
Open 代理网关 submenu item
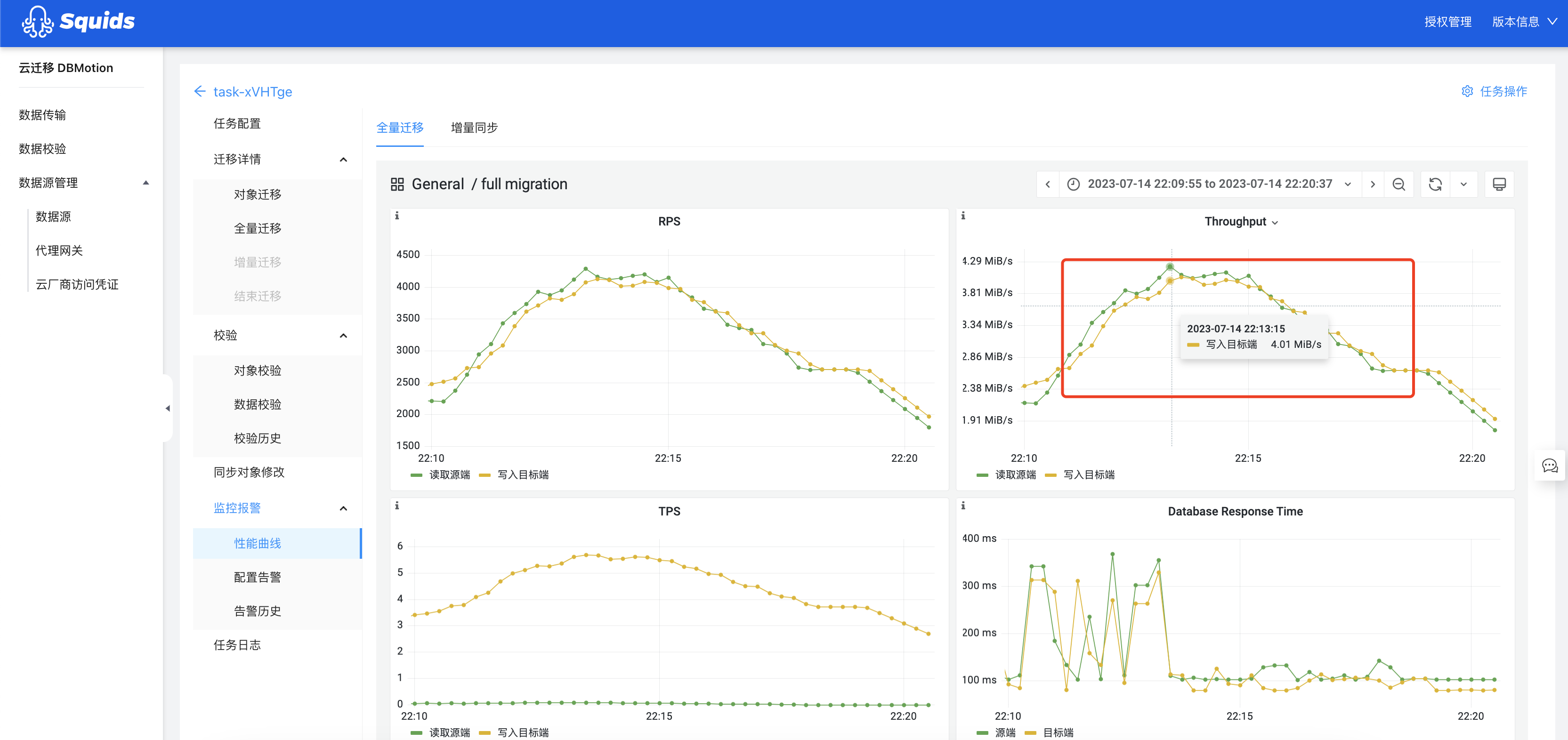point(59,251)
